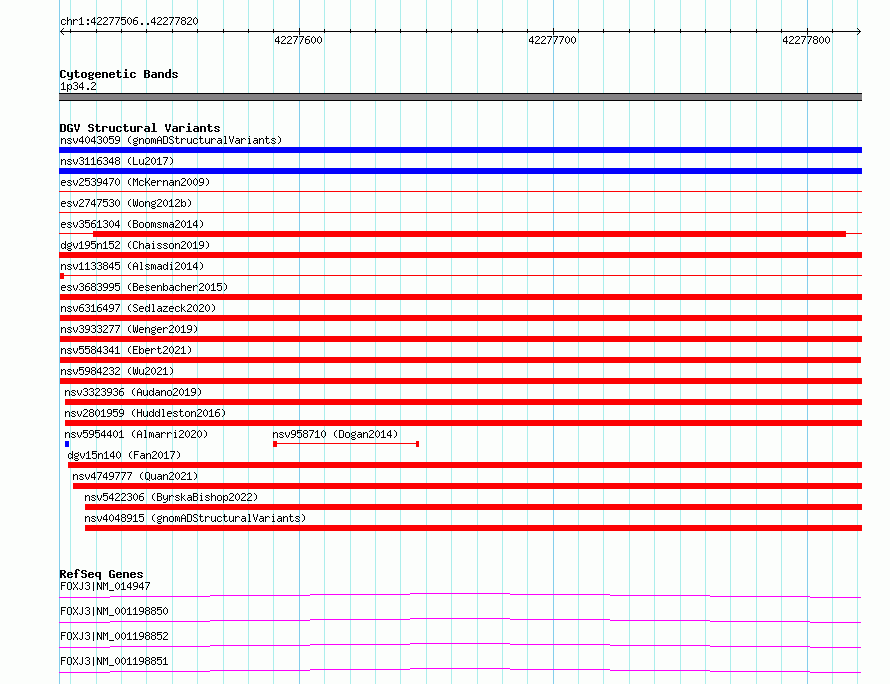This screenshot has width=890, height=684.
Task: Click the red bar under nsv6316497 Sedlazeck2020
Action: pos(460,318)
